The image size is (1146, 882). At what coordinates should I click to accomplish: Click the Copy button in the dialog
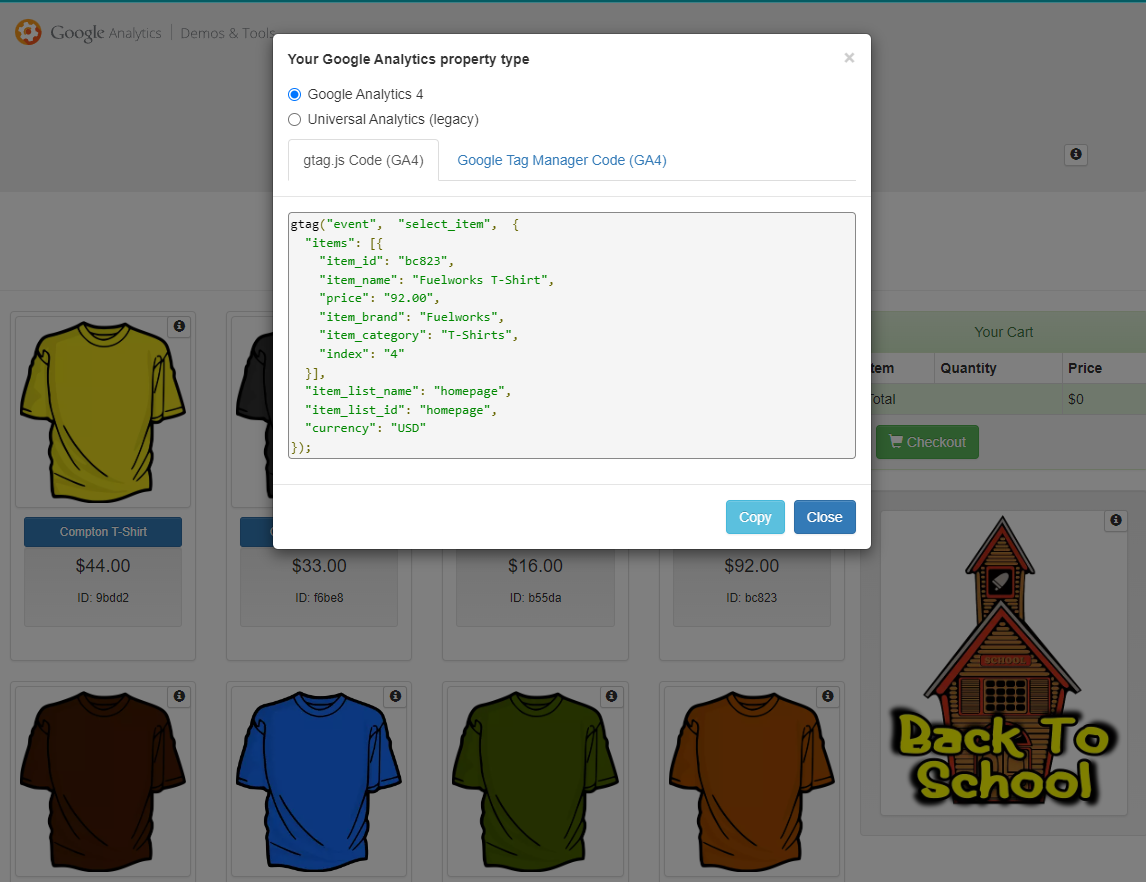(x=755, y=517)
